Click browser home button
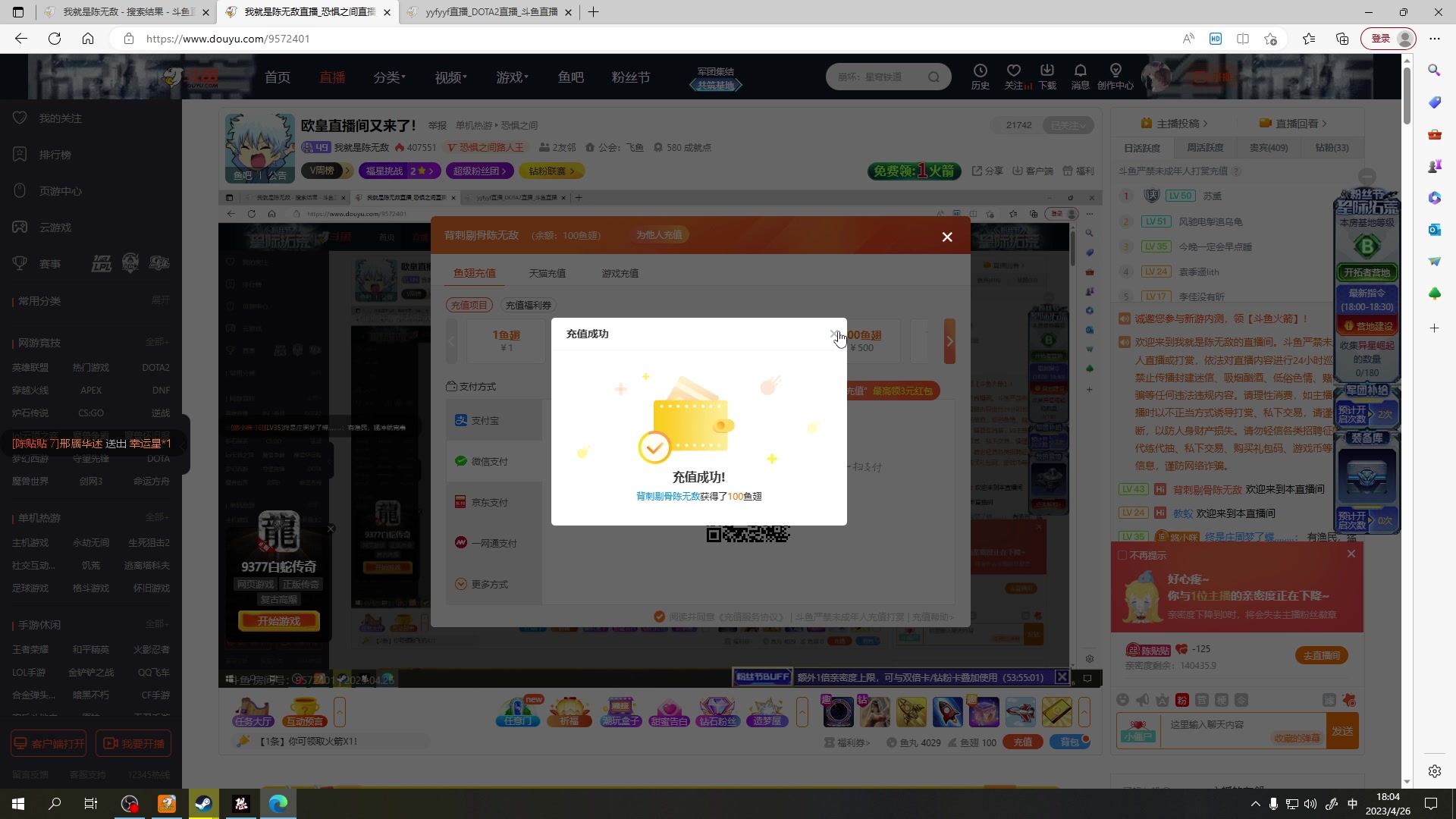 pos(88,39)
